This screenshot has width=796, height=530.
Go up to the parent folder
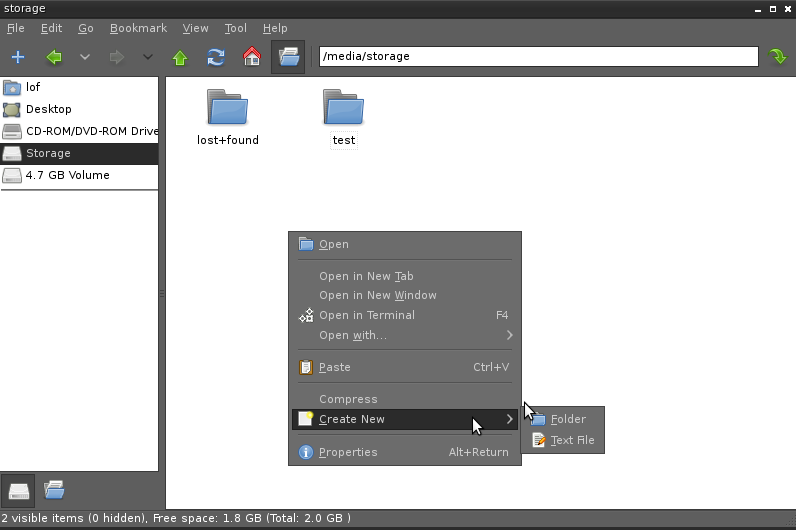pos(180,57)
